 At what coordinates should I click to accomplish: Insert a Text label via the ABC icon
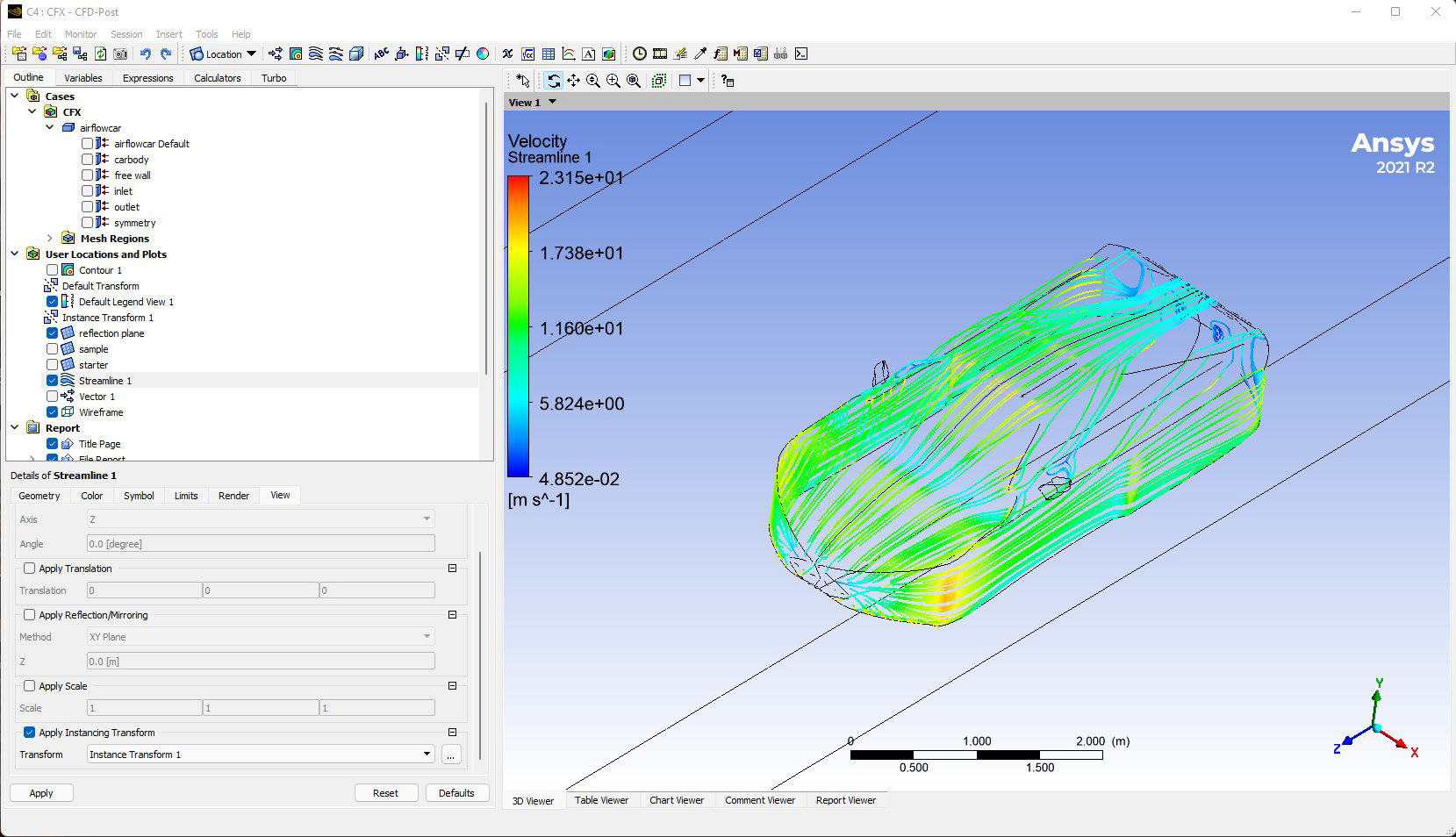tap(381, 54)
